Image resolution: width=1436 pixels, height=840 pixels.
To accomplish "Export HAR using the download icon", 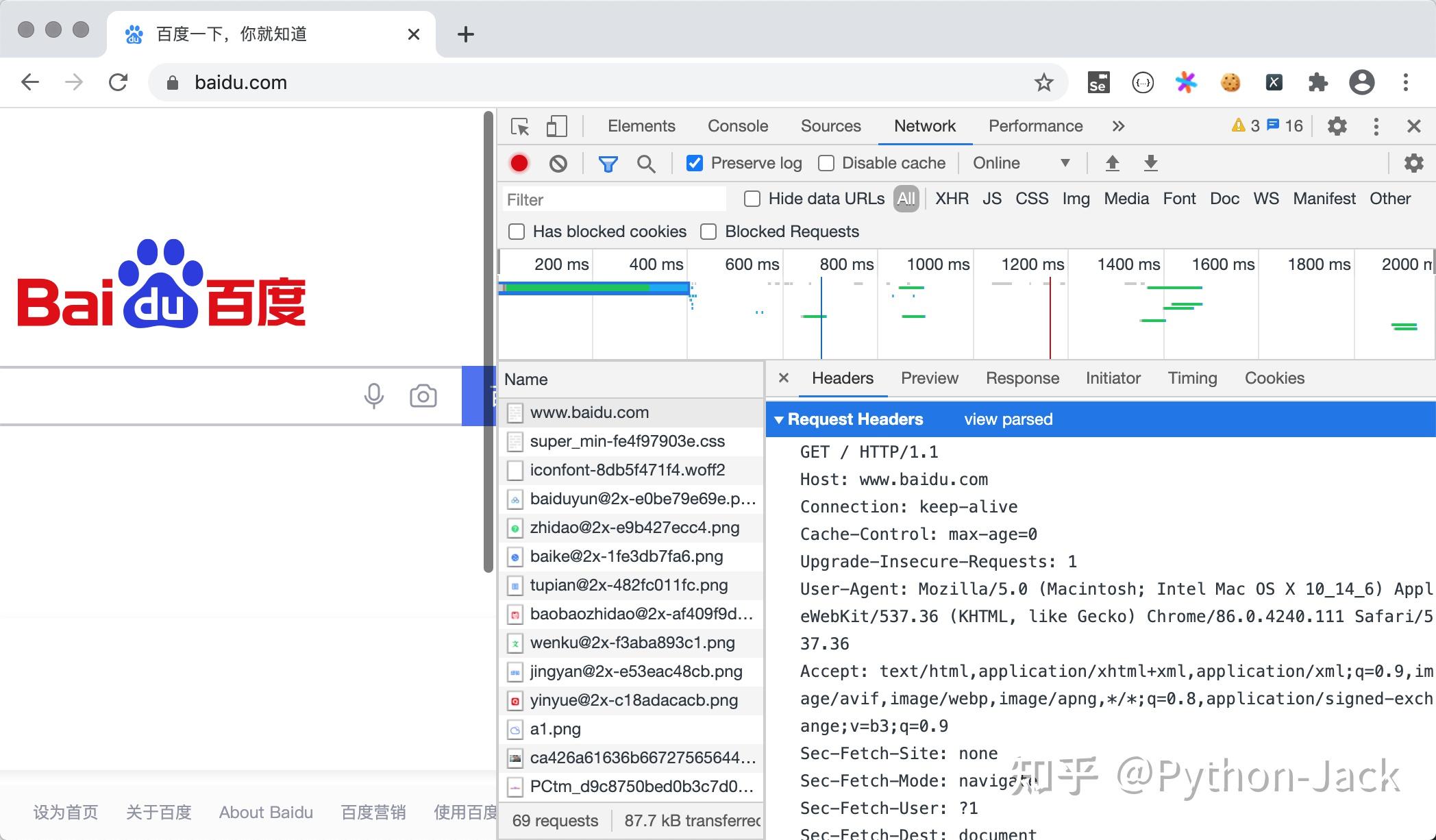I will (x=1150, y=163).
